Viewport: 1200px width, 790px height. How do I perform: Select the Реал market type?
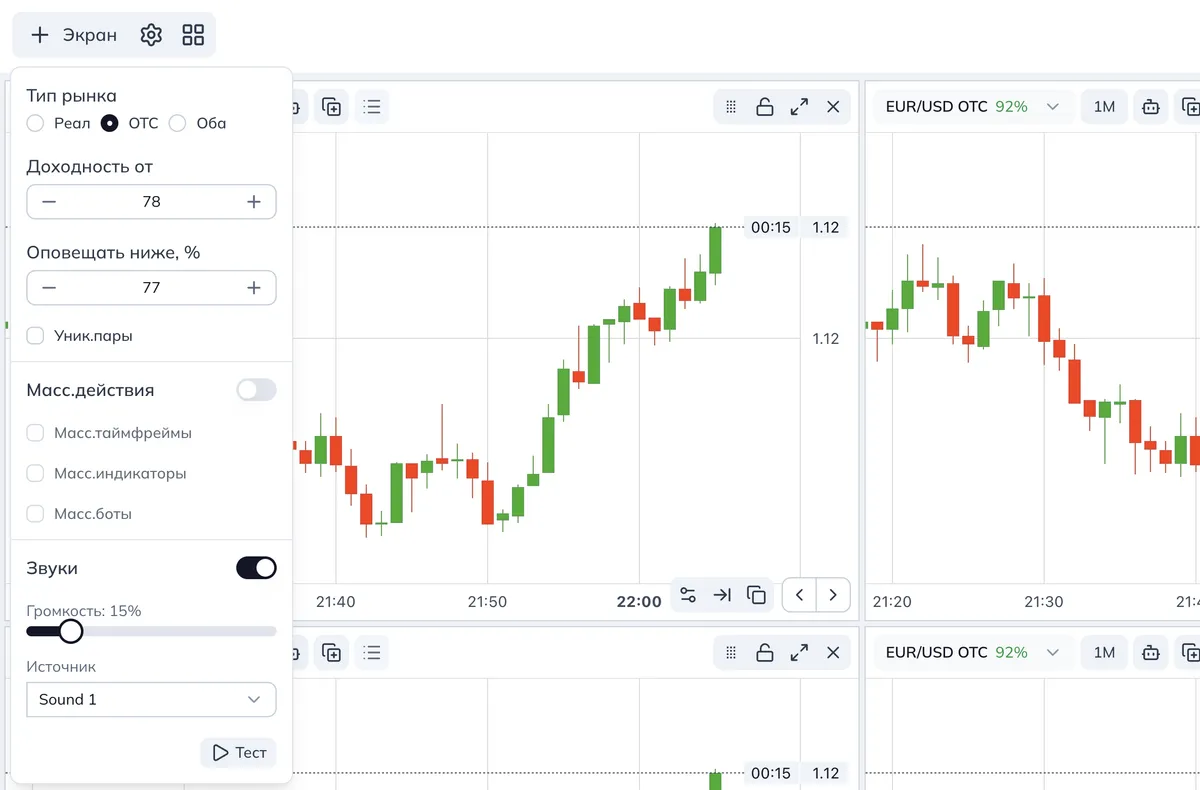[x=35, y=123]
